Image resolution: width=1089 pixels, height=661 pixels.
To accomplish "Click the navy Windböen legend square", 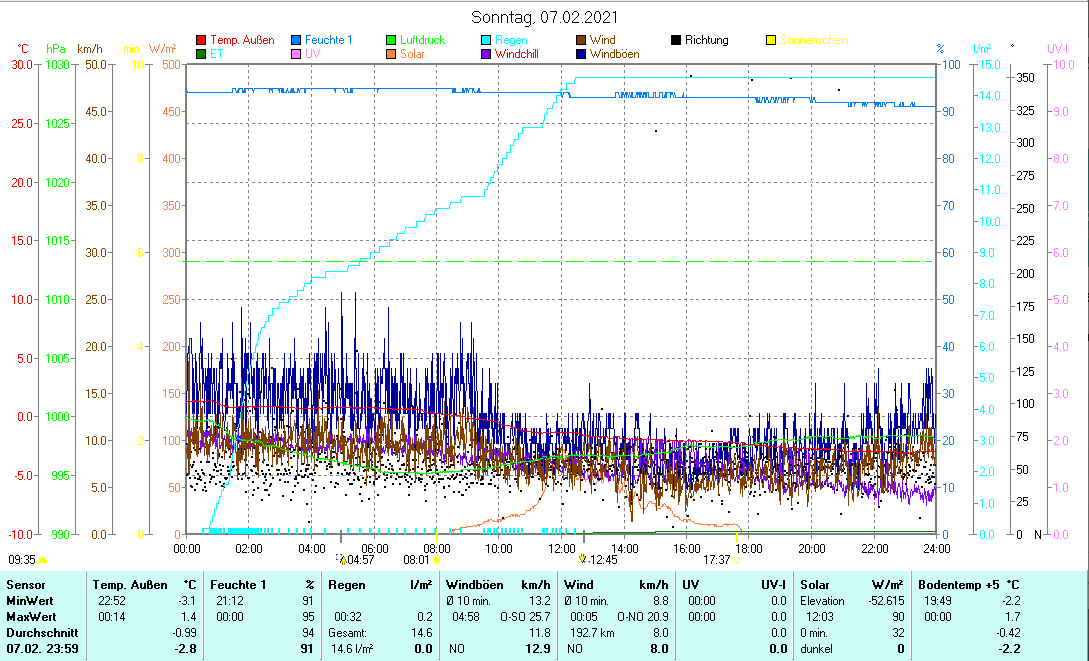I will pos(582,54).
